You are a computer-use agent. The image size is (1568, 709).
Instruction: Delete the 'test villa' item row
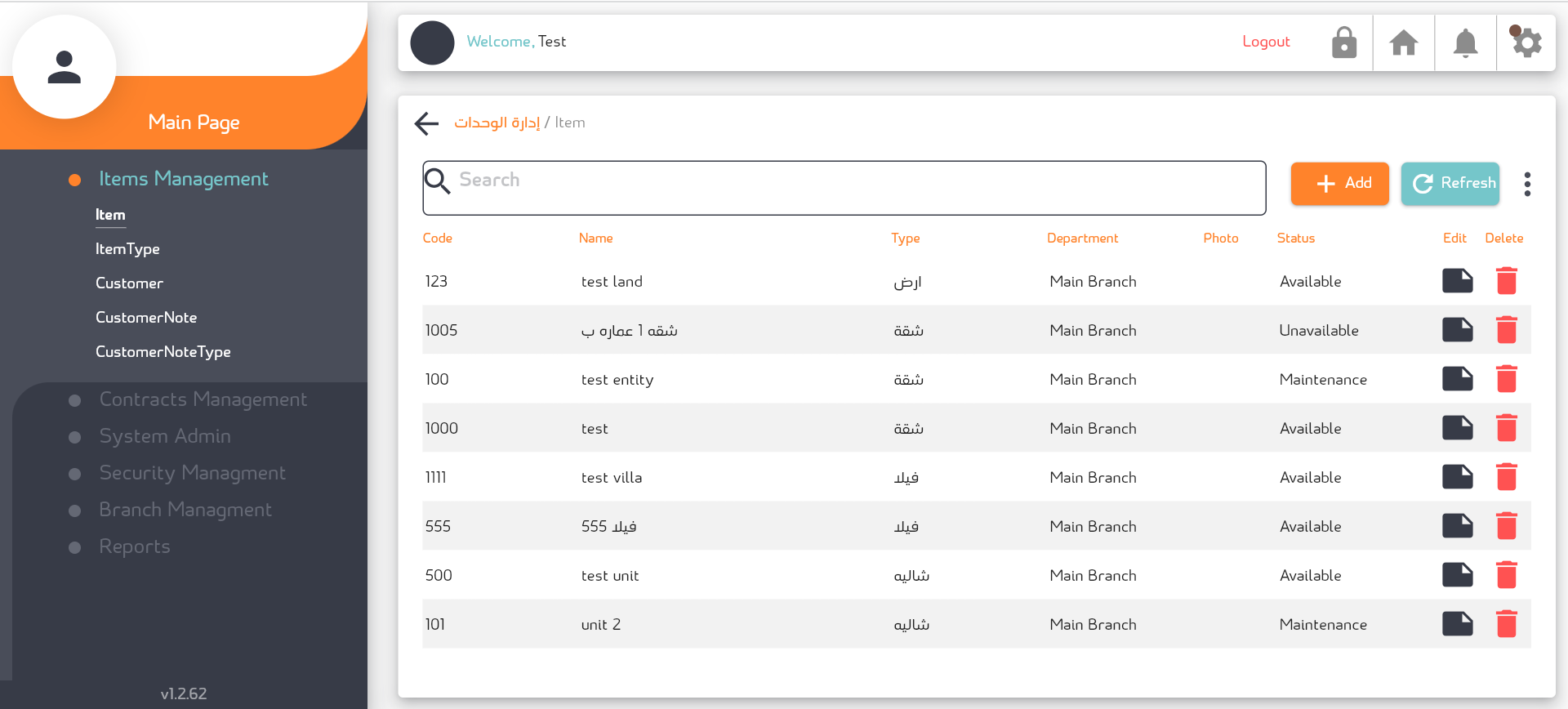1506,477
